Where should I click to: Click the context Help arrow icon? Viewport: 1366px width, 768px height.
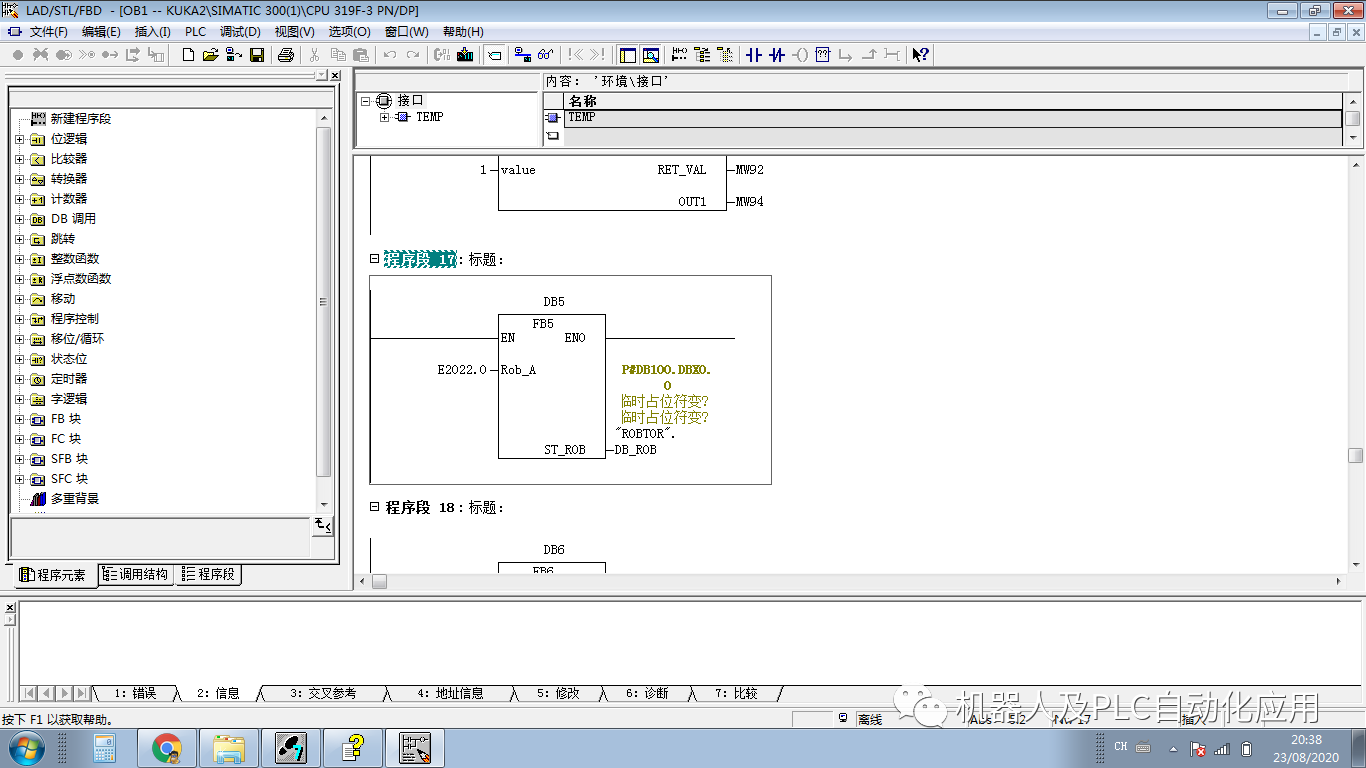tap(921, 55)
